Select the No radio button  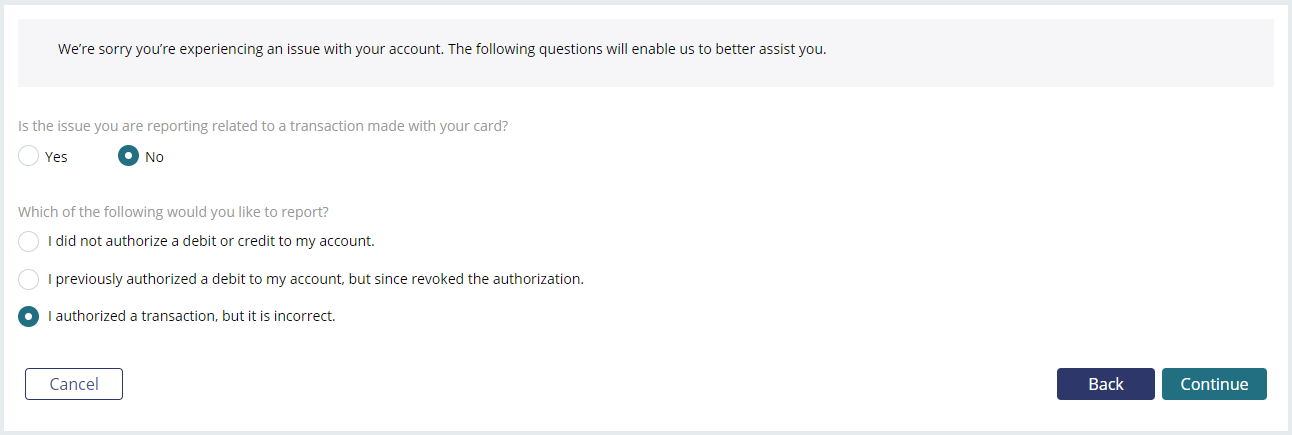[128, 156]
